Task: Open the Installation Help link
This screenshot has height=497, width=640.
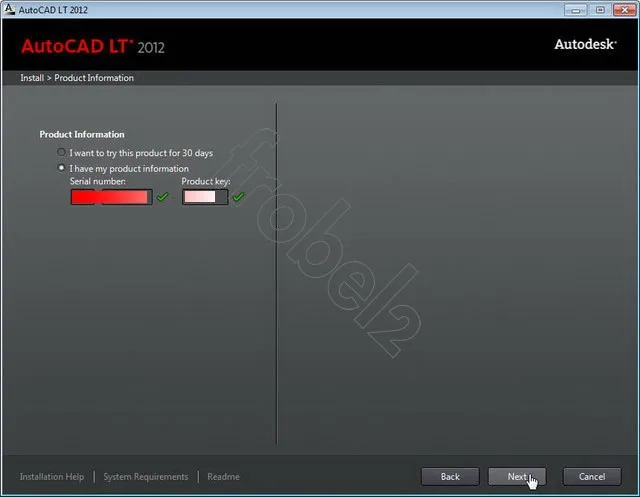Action: pyautogui.click(x=52, y=477)
